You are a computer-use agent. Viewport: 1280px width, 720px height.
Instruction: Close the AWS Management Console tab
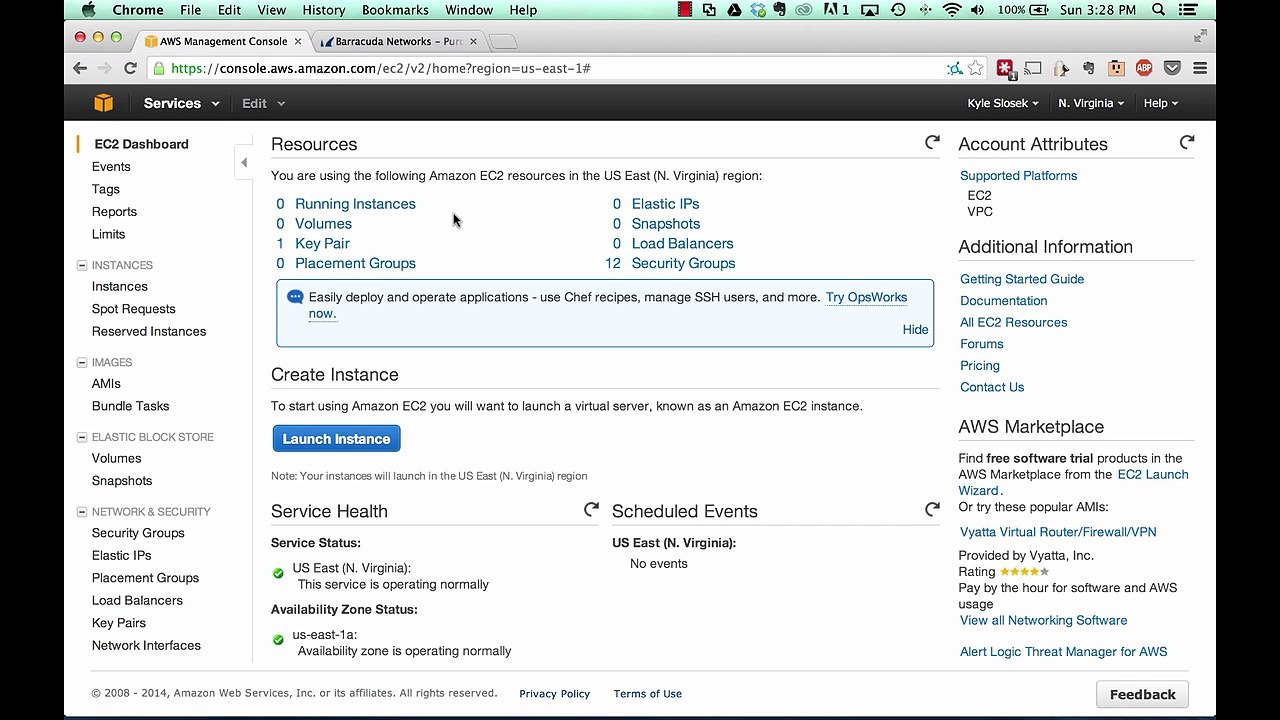point(298,41)
